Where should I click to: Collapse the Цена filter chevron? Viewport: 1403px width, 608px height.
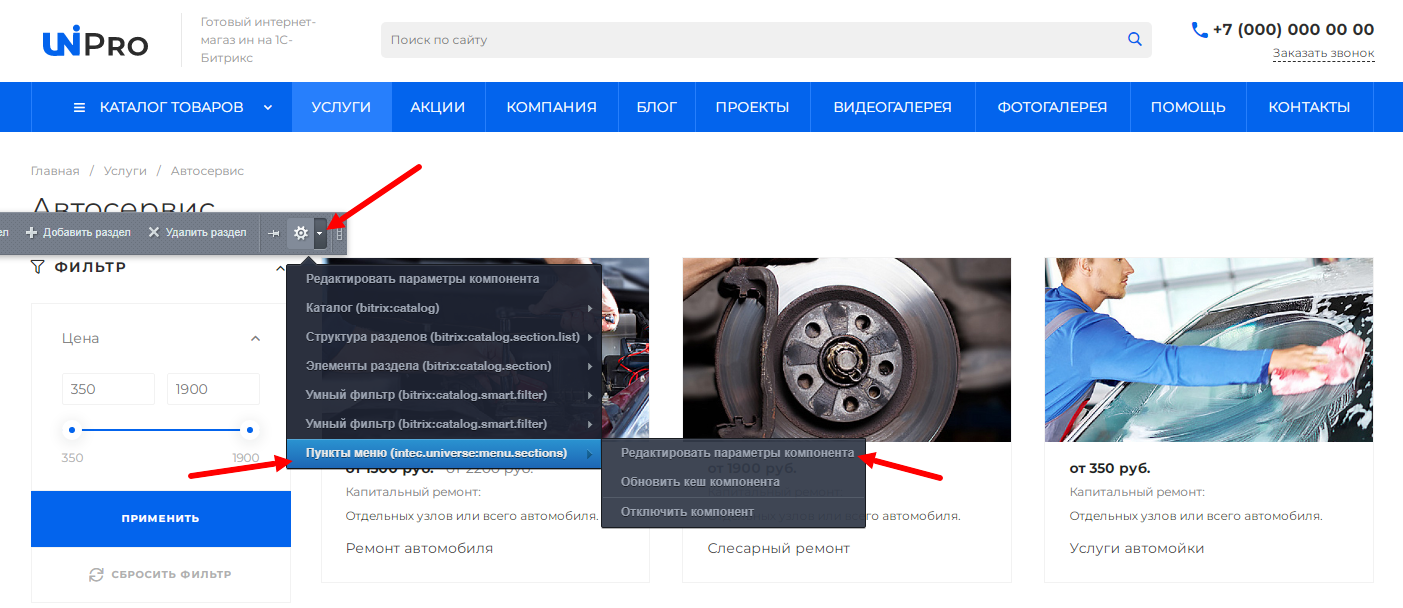[255, 339]
